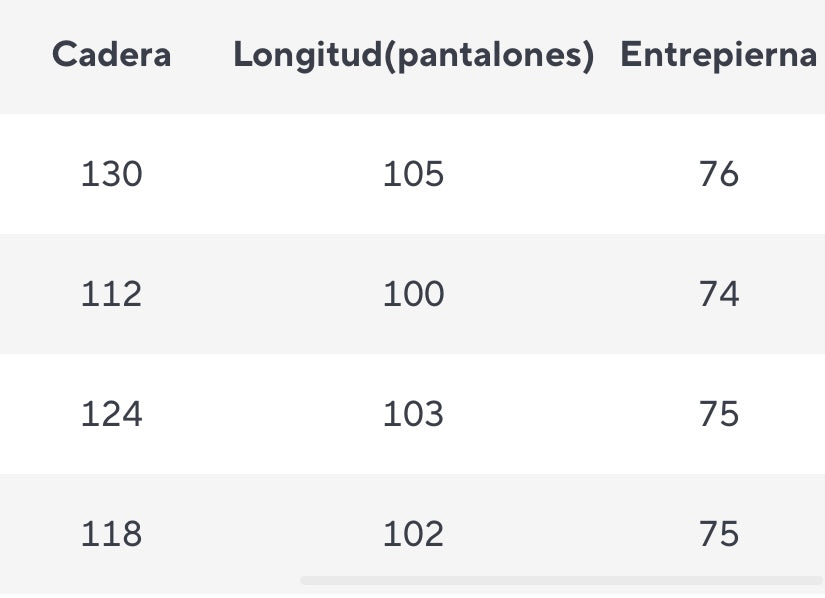Select the Cadera value 112
This screenshot has height=598, width=825.
pyautogui.click(x=112, y=293)
